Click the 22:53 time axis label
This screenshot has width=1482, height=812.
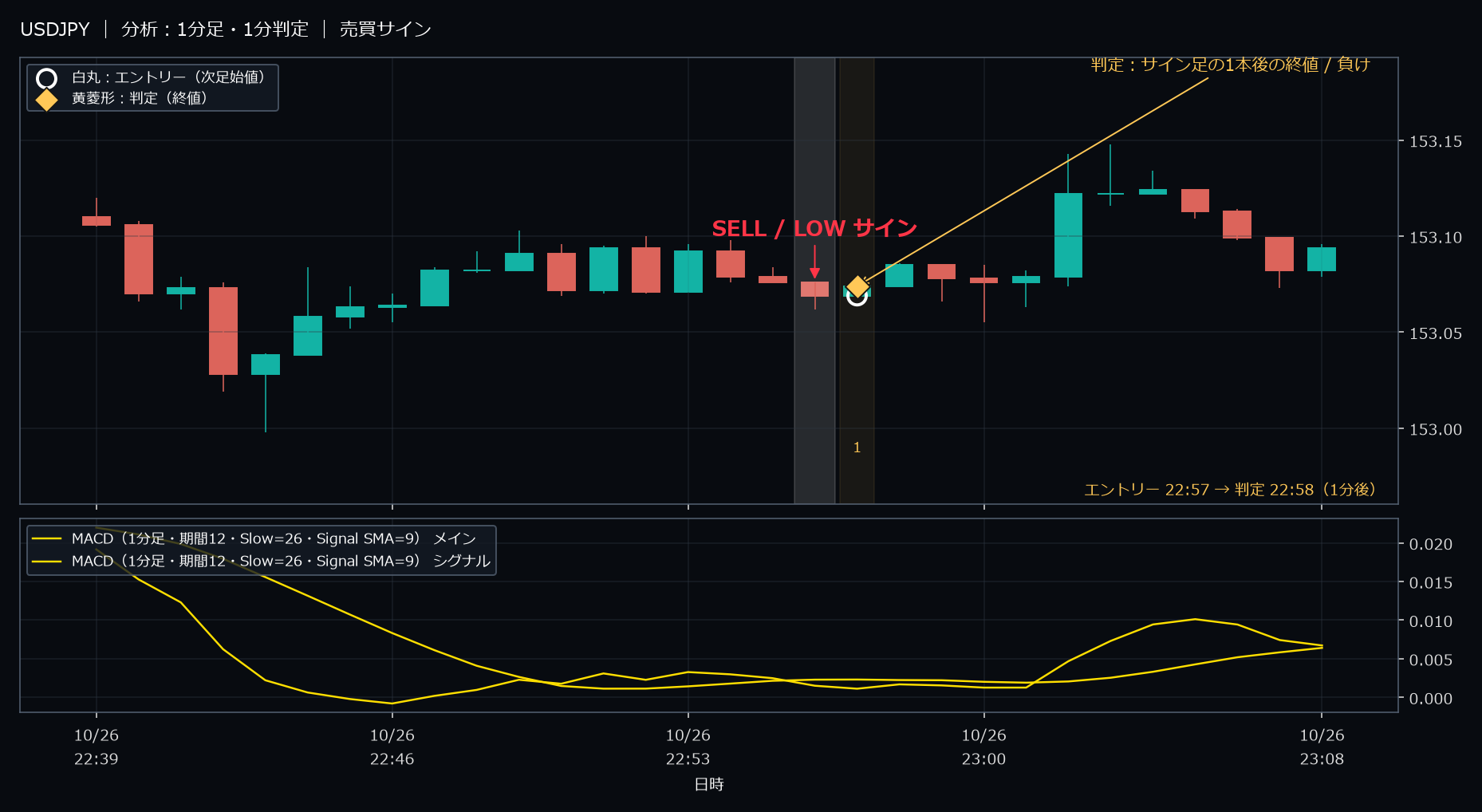coord(688,747)
